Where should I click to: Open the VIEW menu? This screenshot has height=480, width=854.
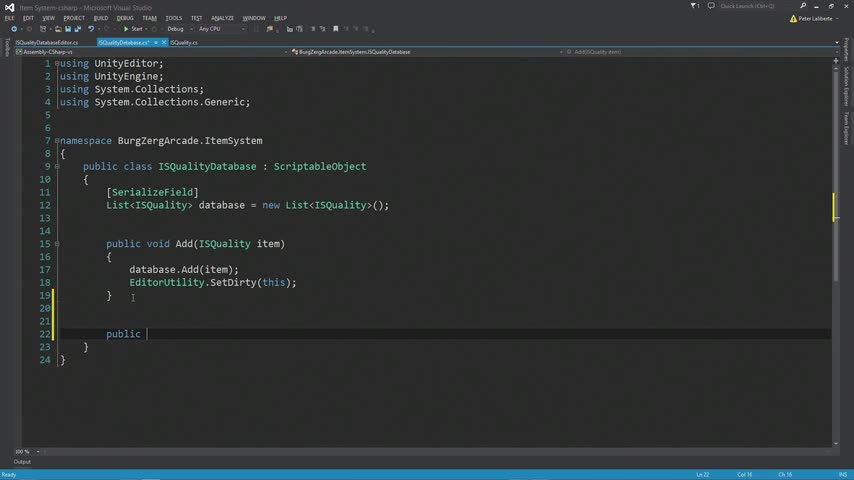48,18
